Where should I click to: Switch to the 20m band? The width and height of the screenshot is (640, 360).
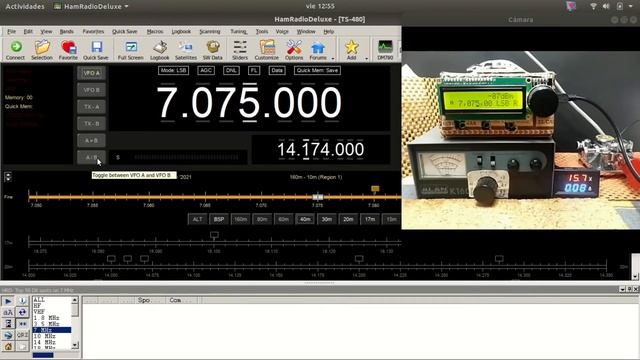click(x=348, y=219)
